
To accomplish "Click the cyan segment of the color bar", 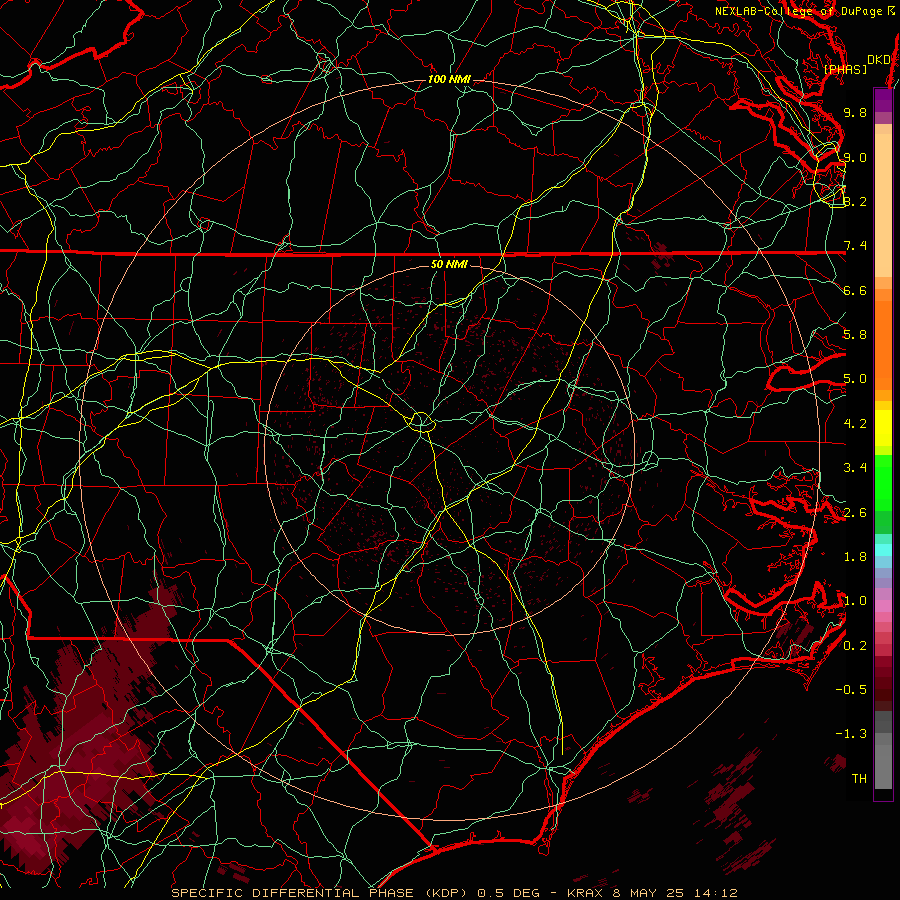I will [883, 549].
